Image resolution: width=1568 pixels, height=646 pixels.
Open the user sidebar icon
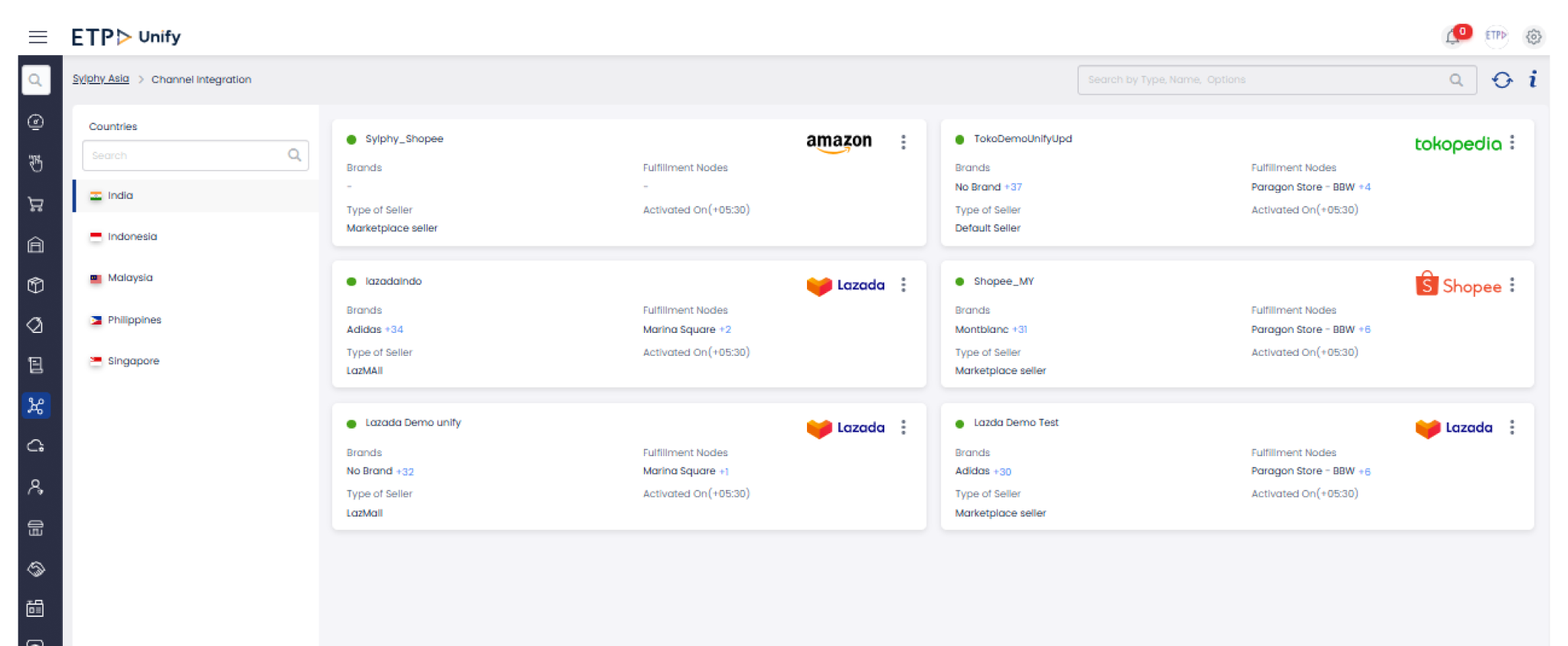coord(35,487)
